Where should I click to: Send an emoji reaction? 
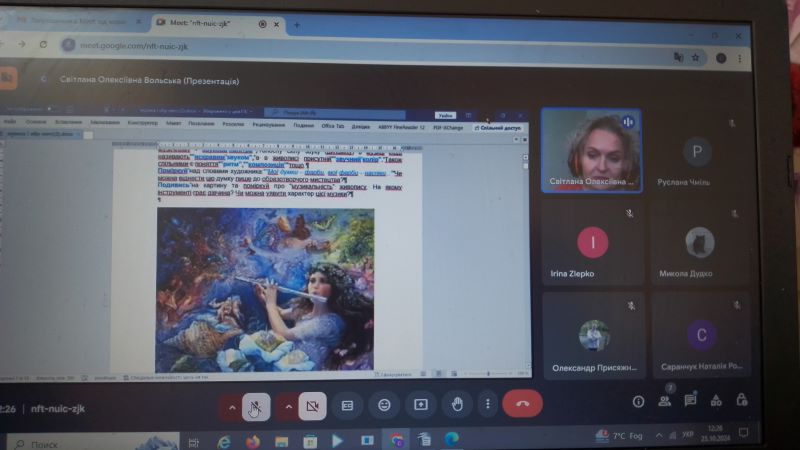384,405
